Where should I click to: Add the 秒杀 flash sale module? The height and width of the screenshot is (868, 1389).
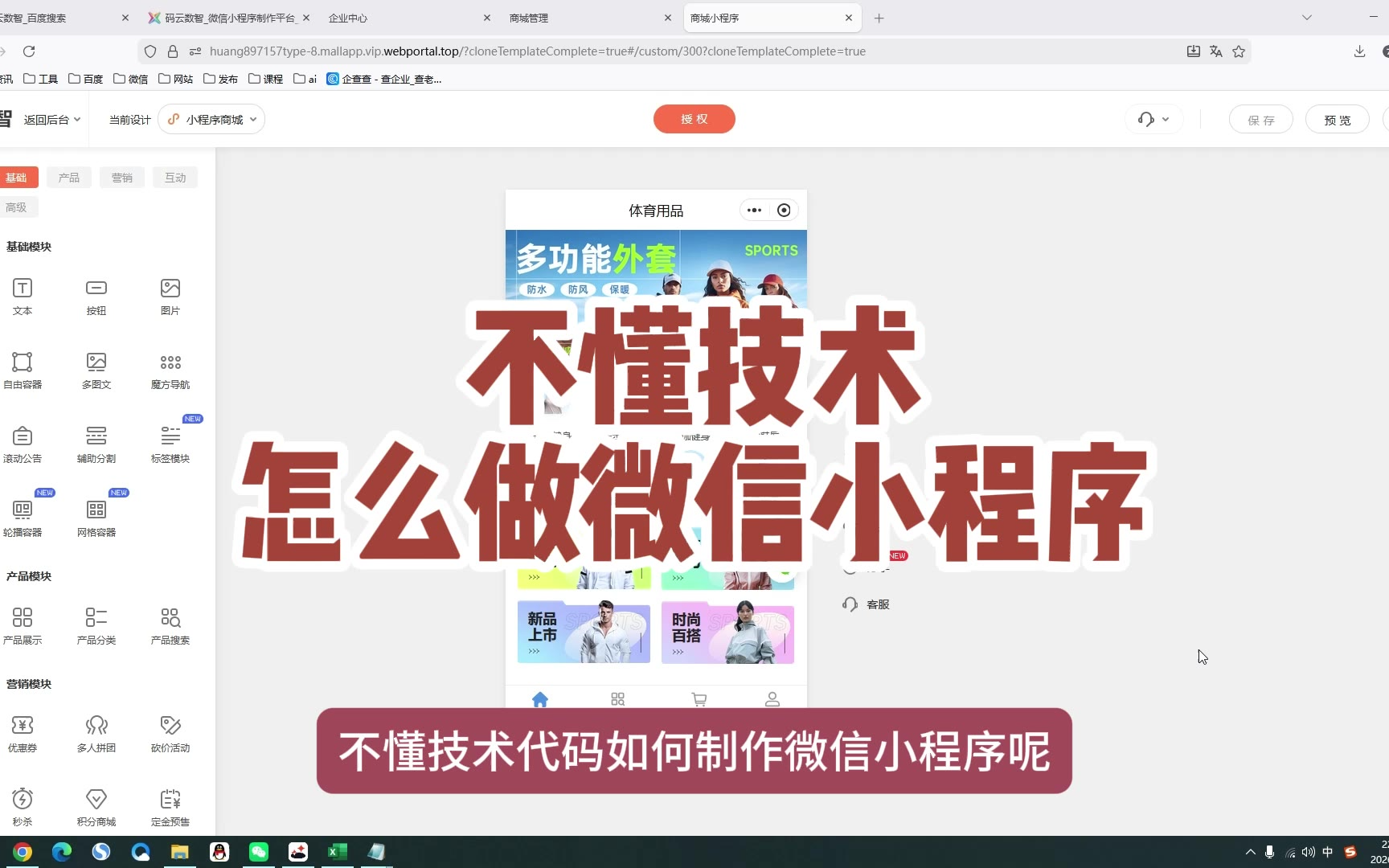pos(23,807)
